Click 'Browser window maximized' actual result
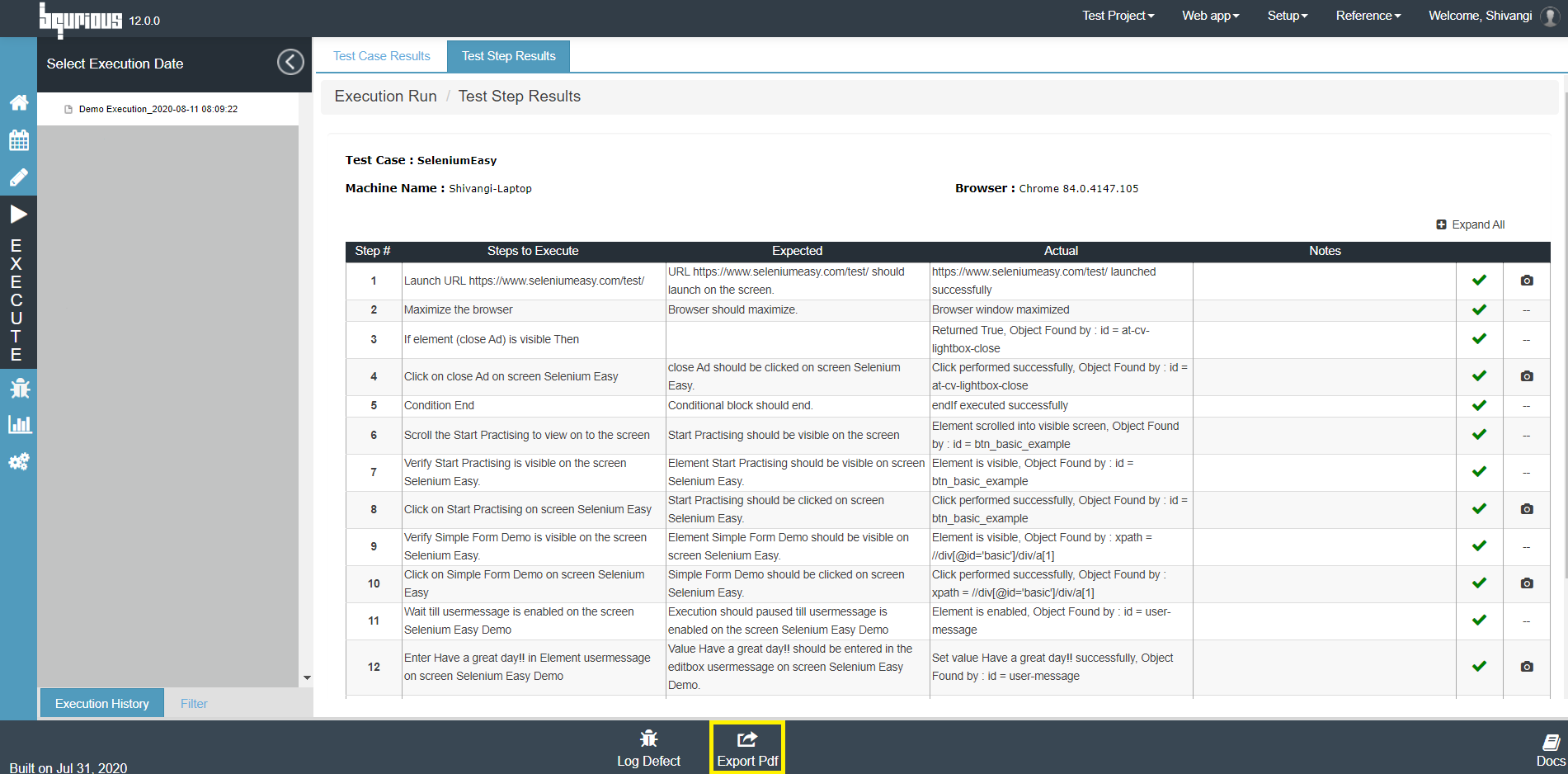This screenshot has width=1568, height=774. coord(1001,310)
